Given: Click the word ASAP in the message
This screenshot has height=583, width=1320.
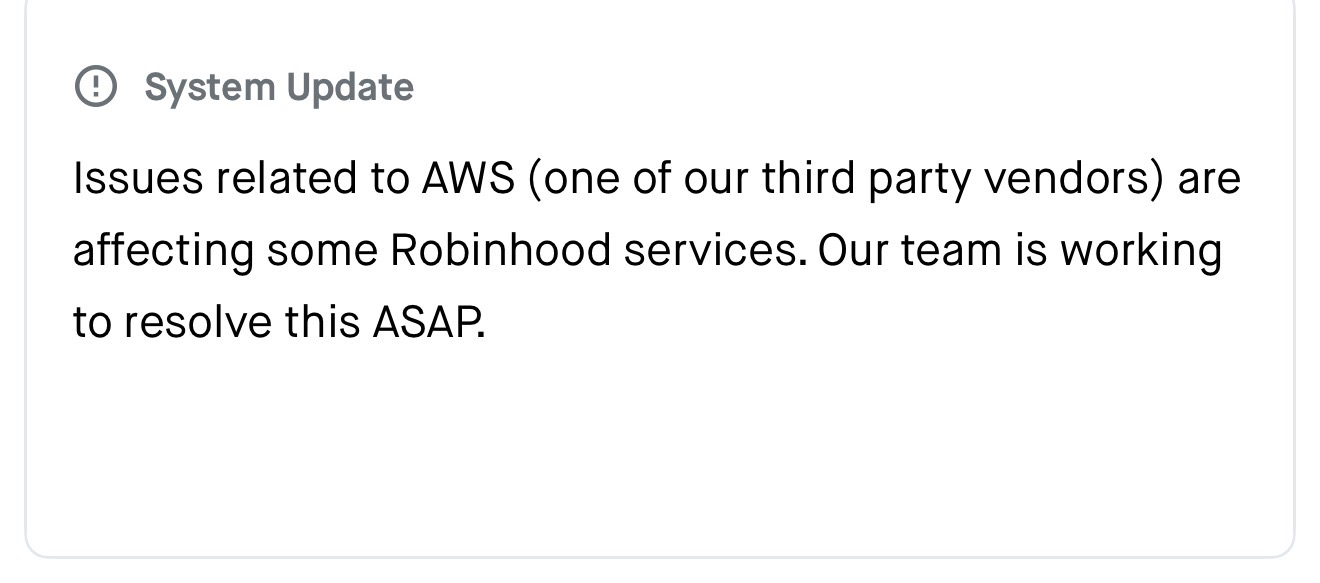Looking at the screenshot, I should pos(428,322).
